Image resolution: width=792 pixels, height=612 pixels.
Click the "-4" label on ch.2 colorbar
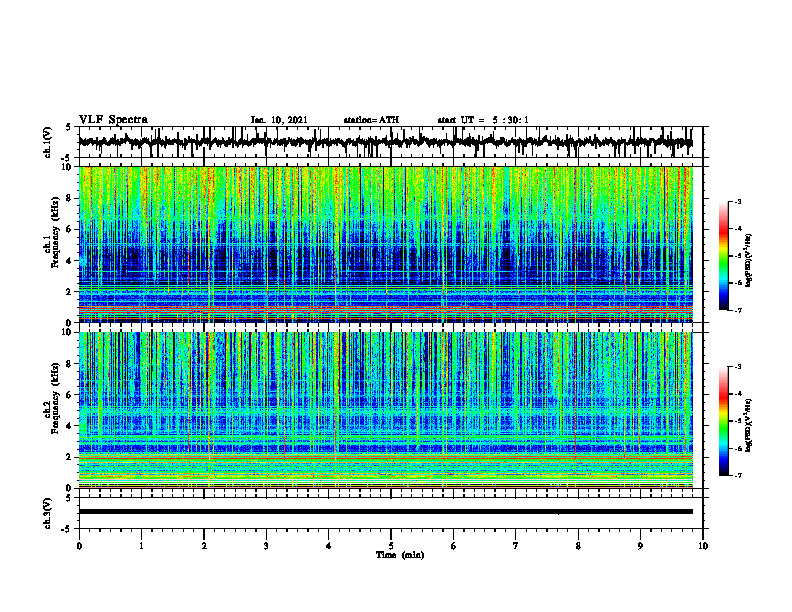(737, 394)
